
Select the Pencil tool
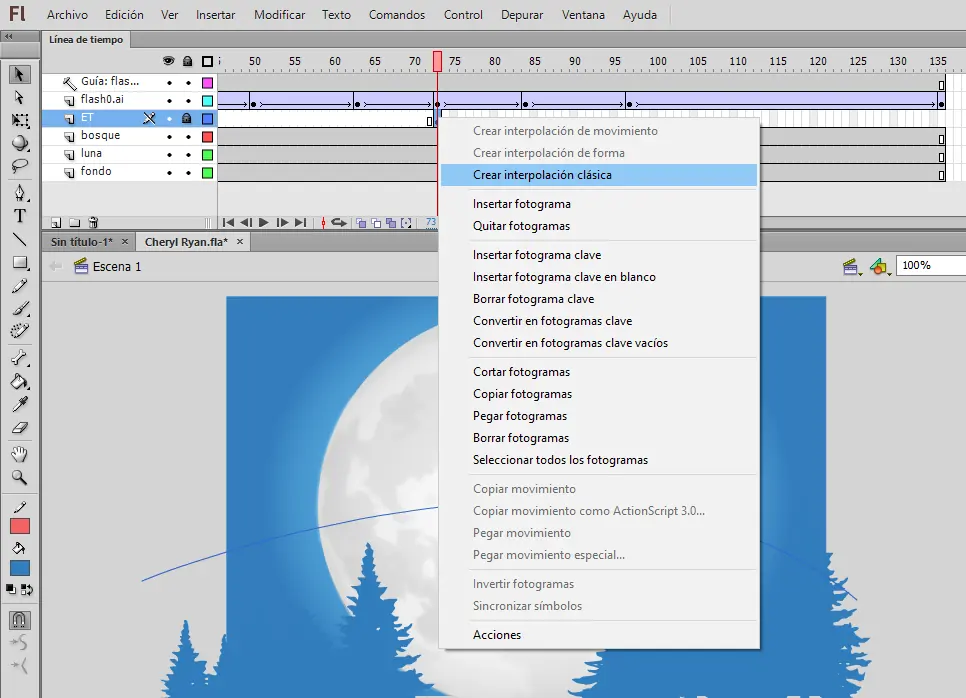[x=20, y=285]
